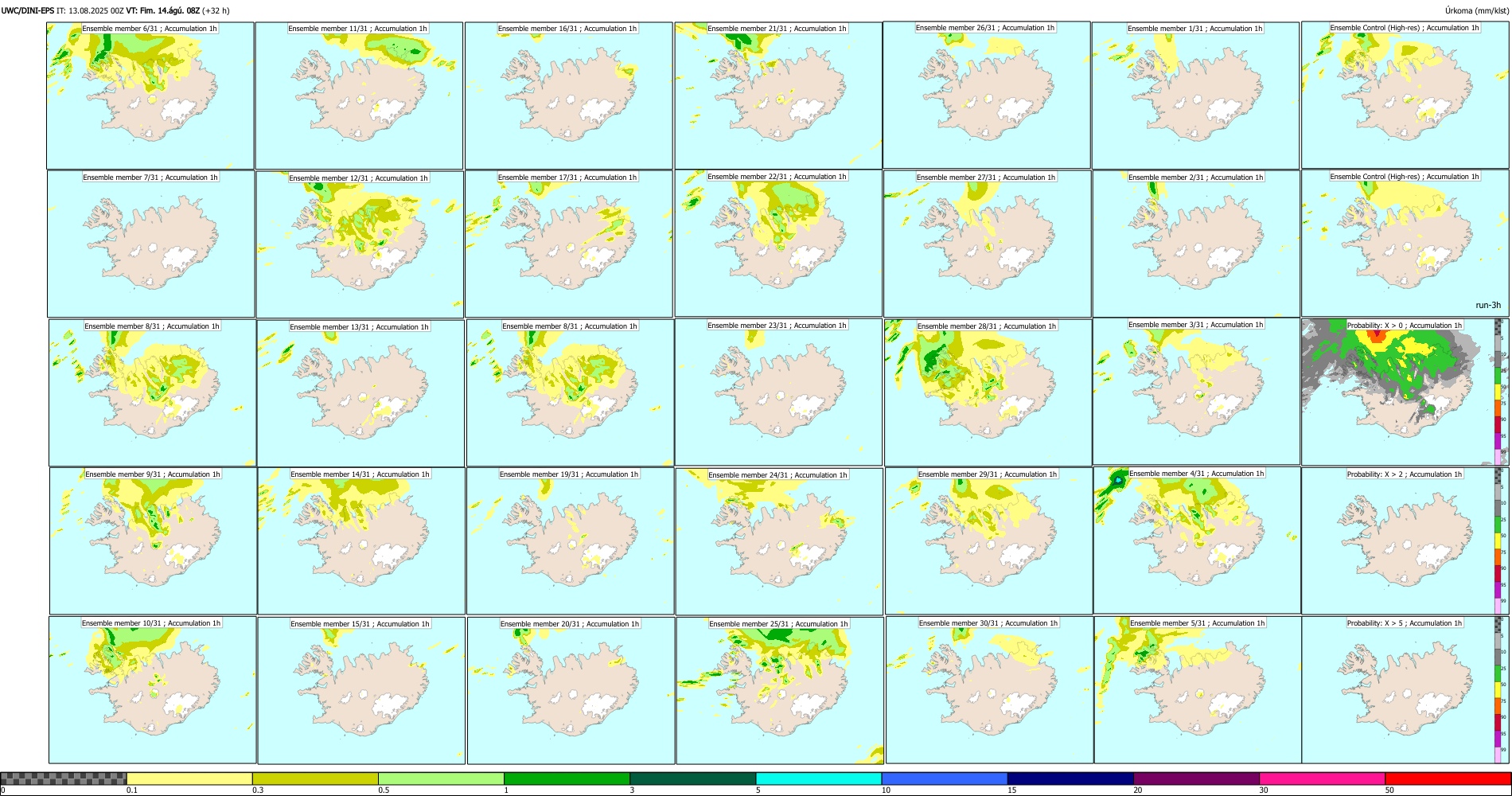Open the Ensemble member 26/31 map panel
The width and height of the screenshot is (1512, 796).
point(987,95)
